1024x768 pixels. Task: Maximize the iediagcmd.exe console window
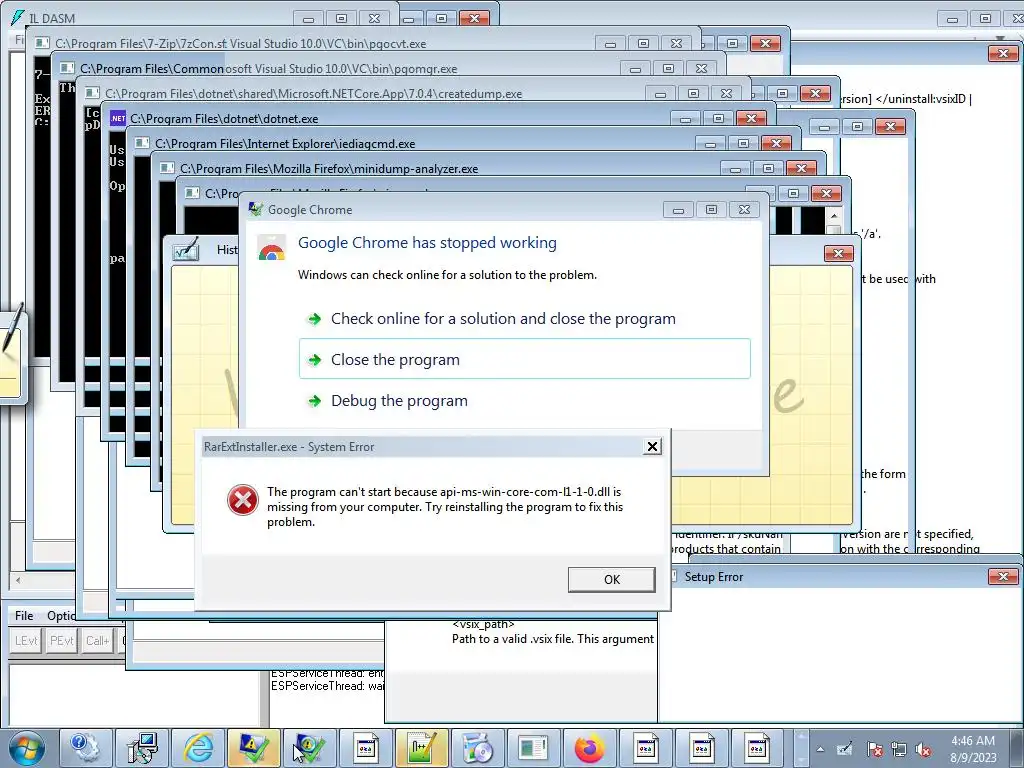(x=743, y=143)
